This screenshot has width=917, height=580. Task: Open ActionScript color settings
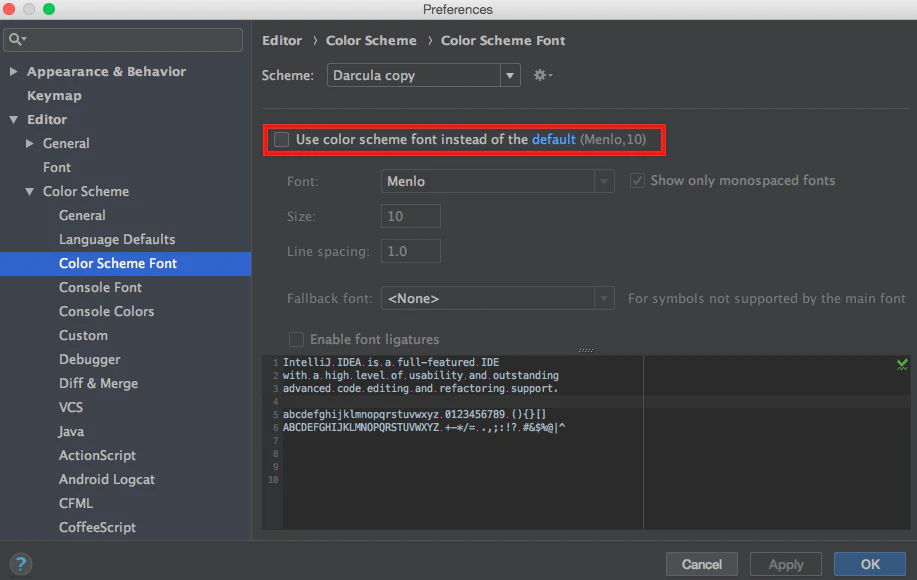point(97,455)
